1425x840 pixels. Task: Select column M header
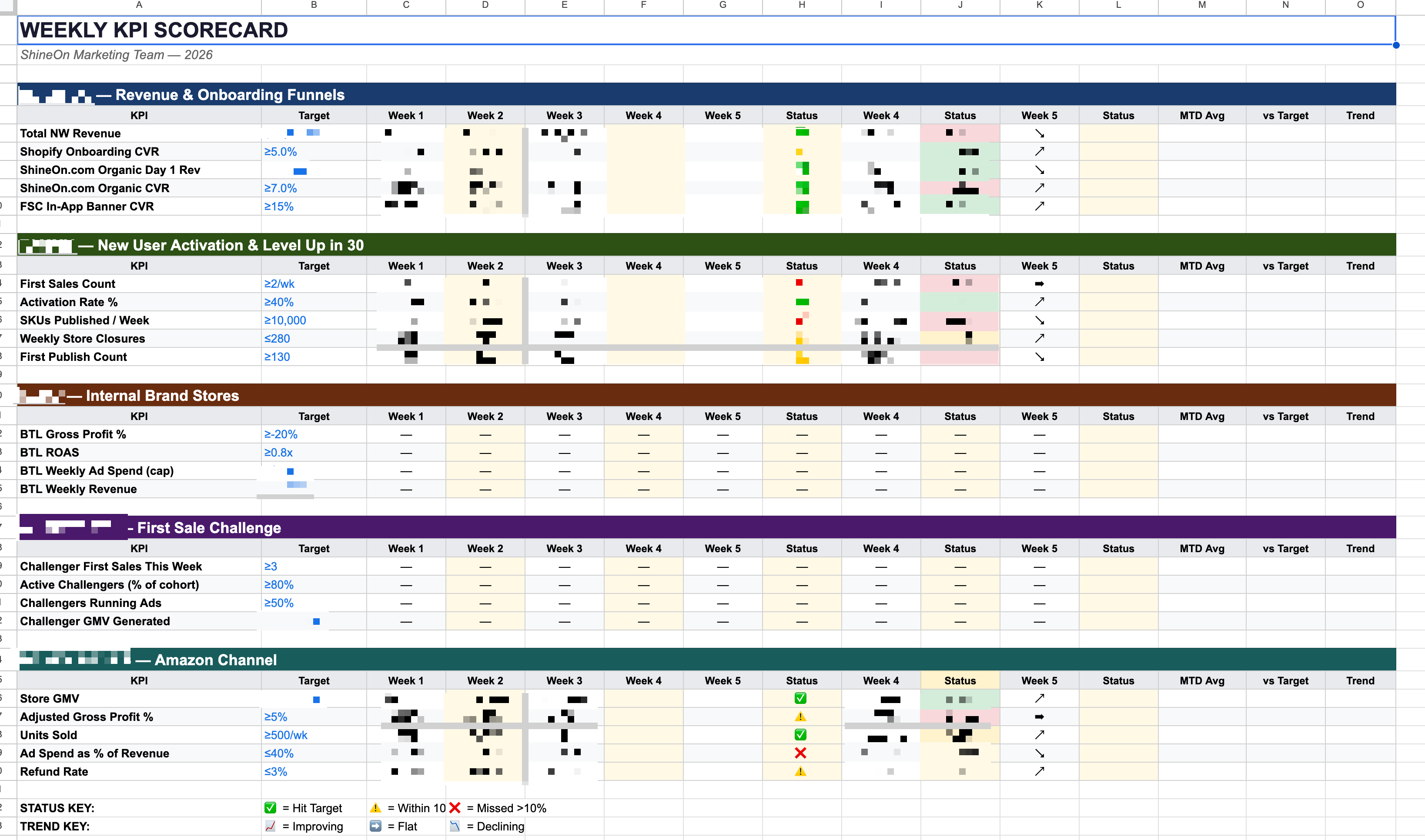tap(1201, 5)
